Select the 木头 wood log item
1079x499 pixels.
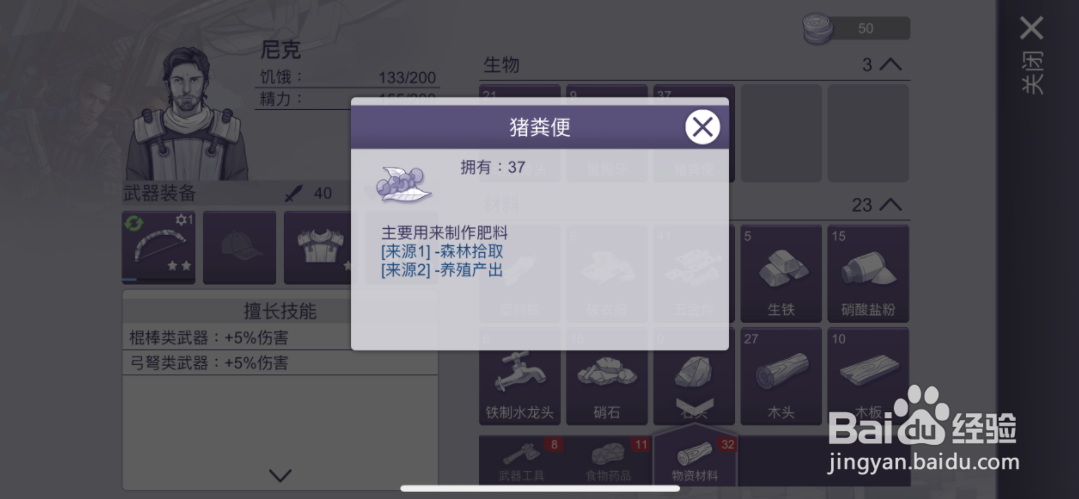(781, 376)
